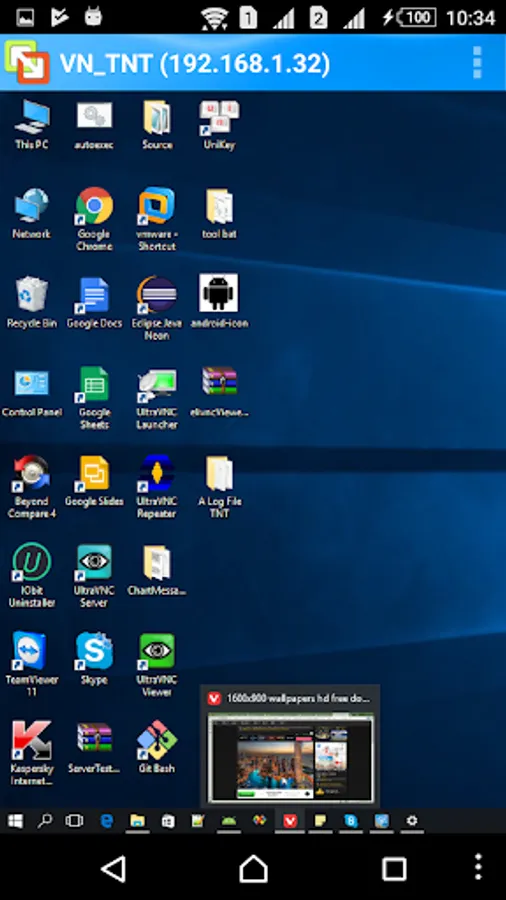Tap the Android Back navigation button
The image size is (506, 900).
(x=114, y=868)
